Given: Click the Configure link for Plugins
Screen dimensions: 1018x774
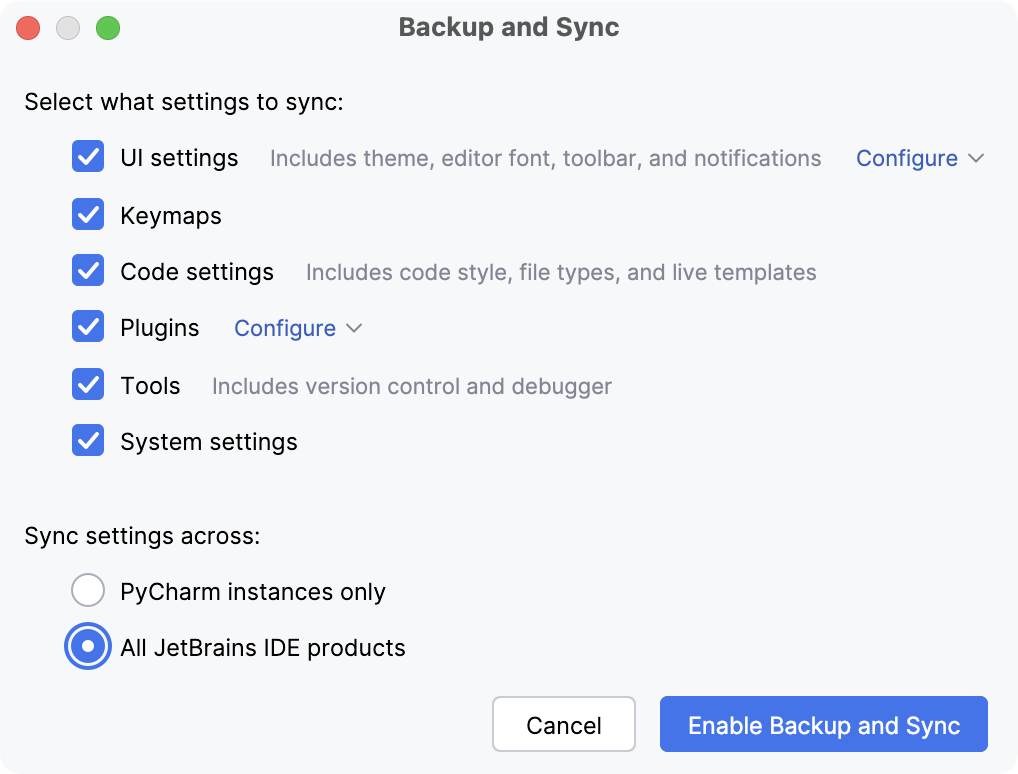Looking at the screenshot, I should click(x=284, y=328).
